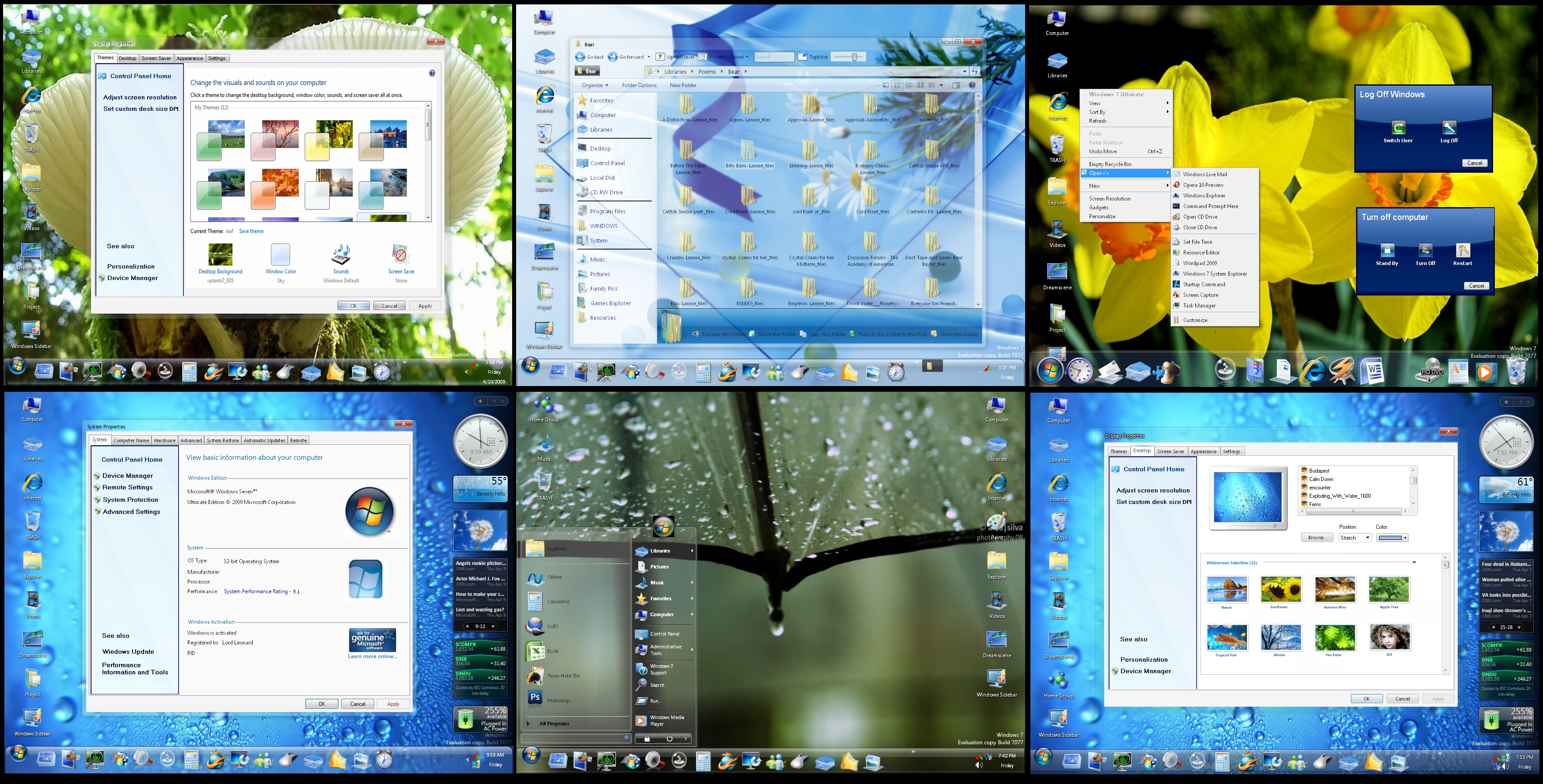
Task: Click the Window Color swatch labeled Sky
Action: [280, 254]
